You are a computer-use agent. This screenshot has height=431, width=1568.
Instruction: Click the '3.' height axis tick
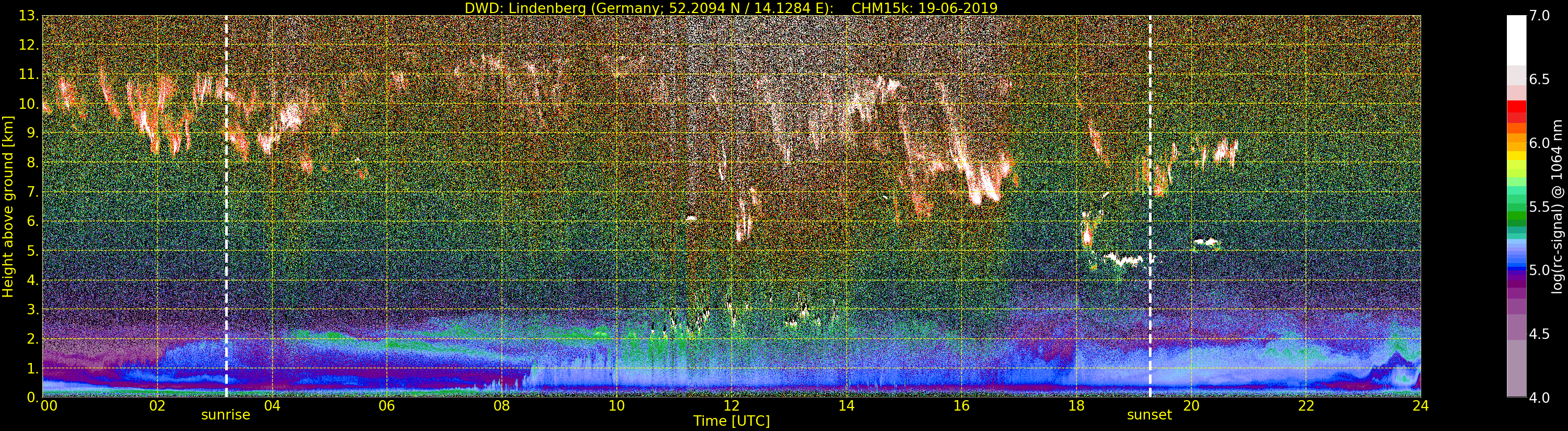click(32, 309)
